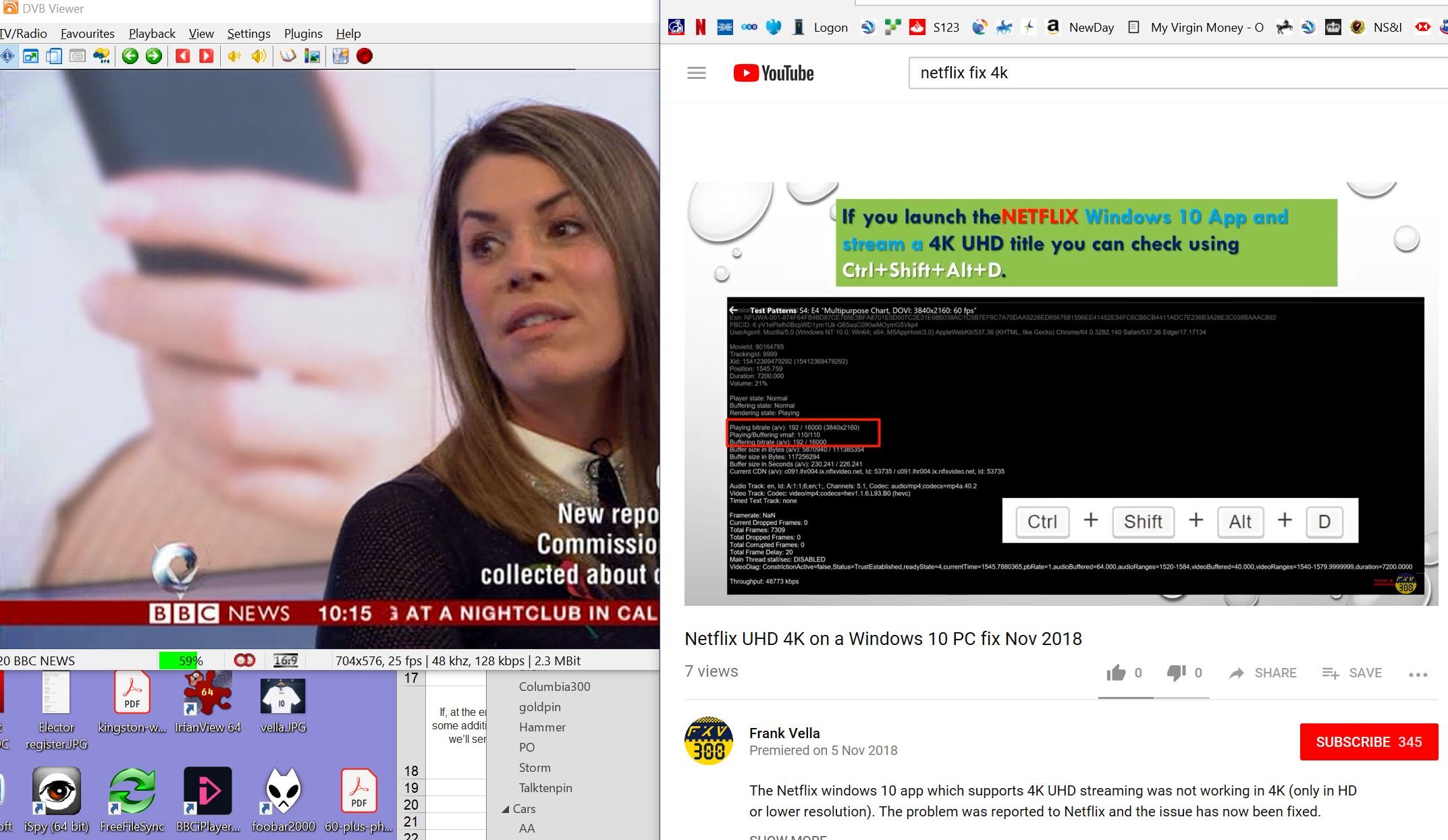
Task: Select Talktenpin in the tree list
Action: [x=545, y=787]
